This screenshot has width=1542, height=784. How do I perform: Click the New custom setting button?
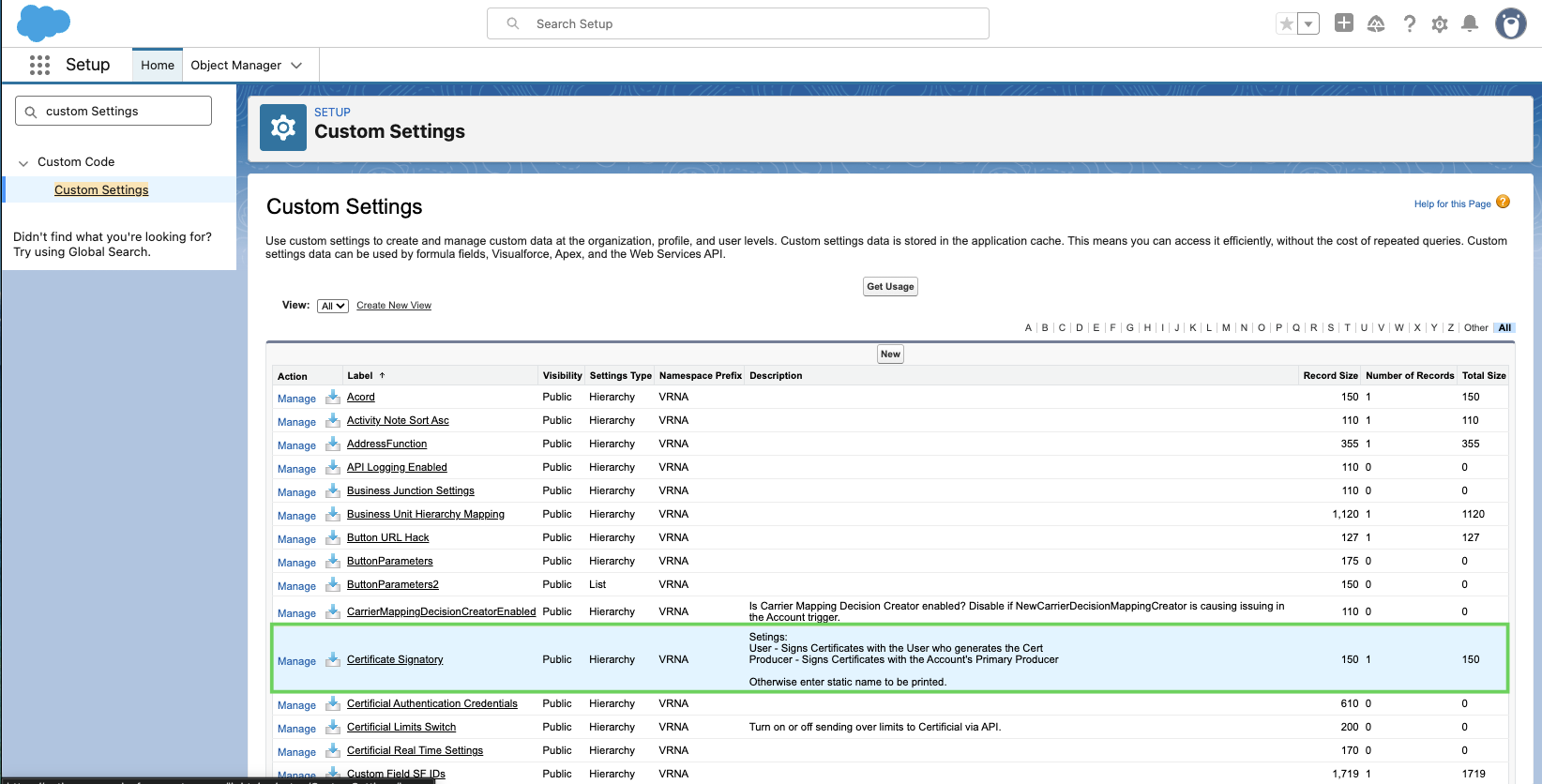890,354
